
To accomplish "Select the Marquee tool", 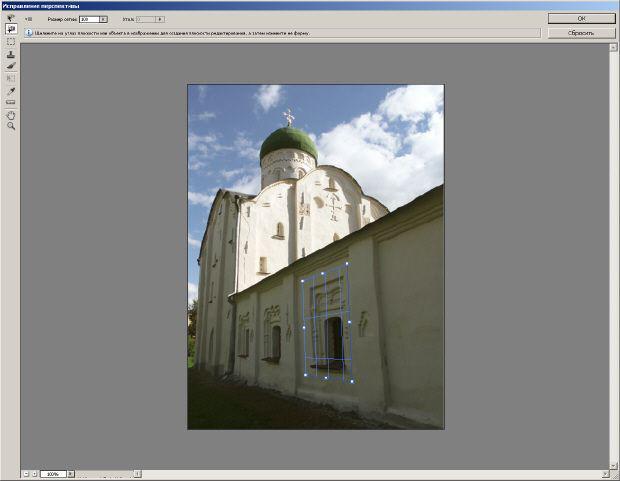I will click(x=11, y=42).
